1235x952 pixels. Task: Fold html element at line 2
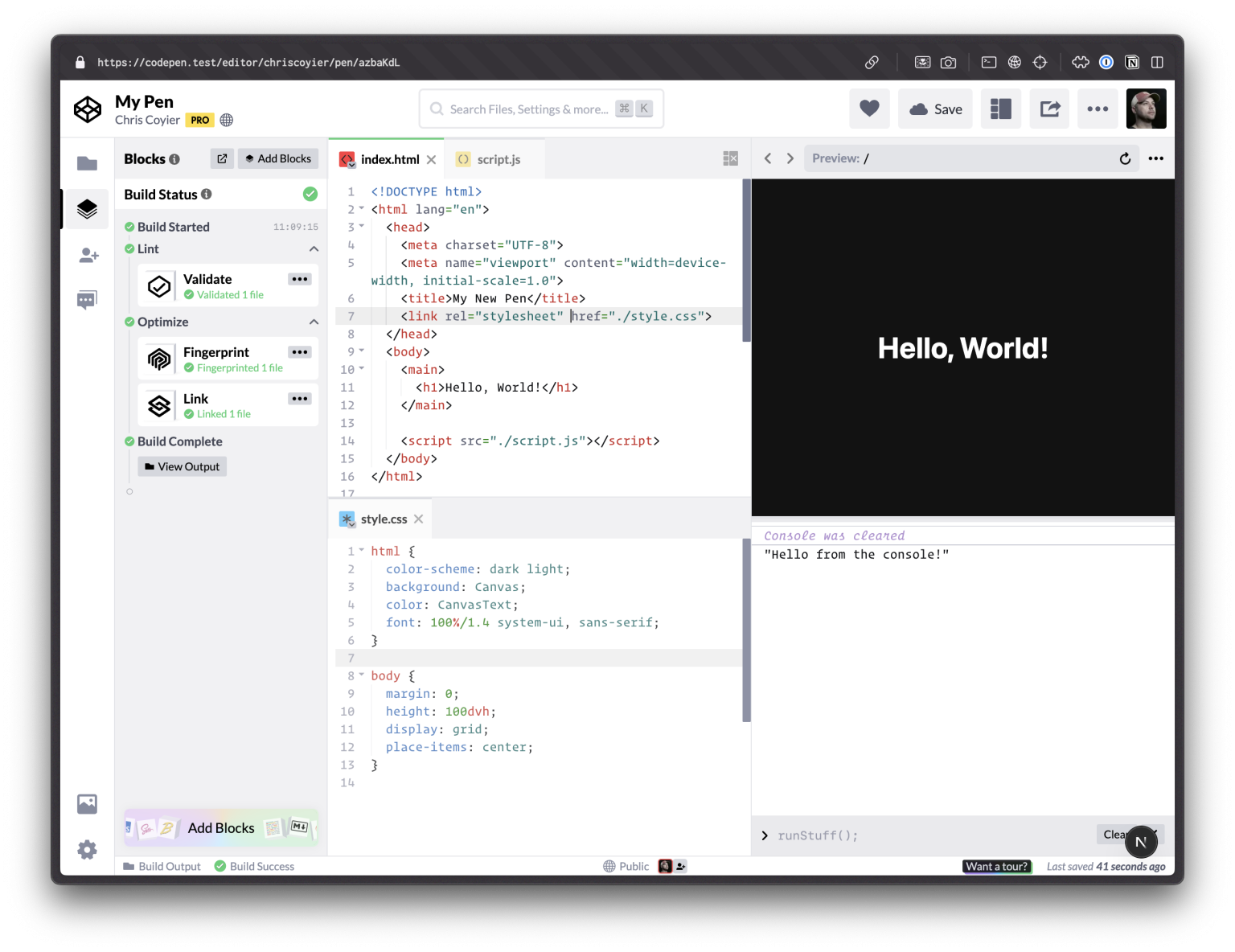tap(362, 209)
